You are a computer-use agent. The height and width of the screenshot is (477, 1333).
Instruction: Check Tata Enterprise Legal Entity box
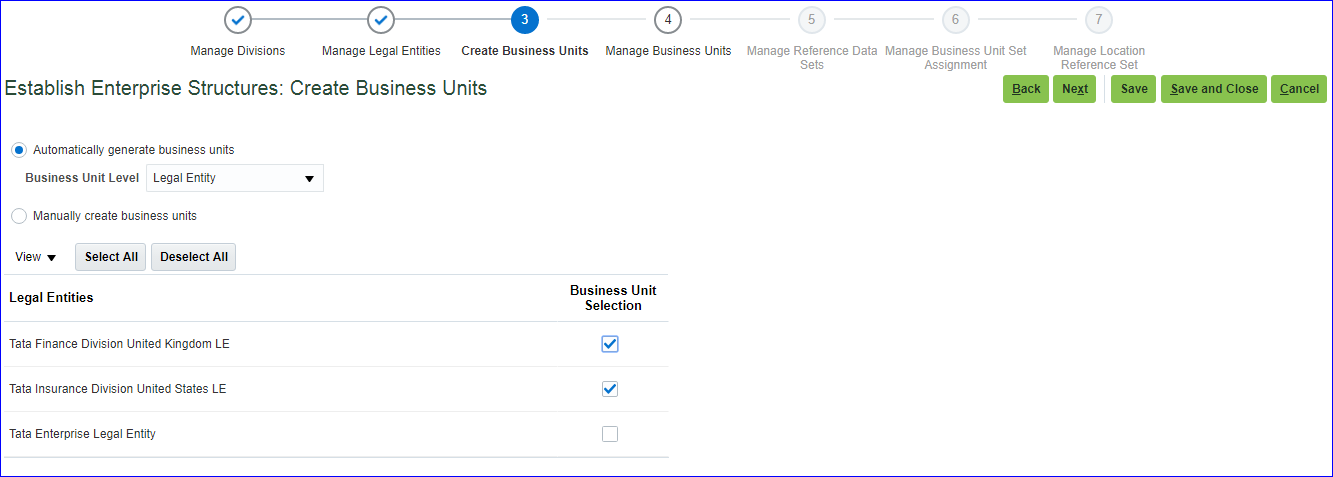[x=610, y=434]
